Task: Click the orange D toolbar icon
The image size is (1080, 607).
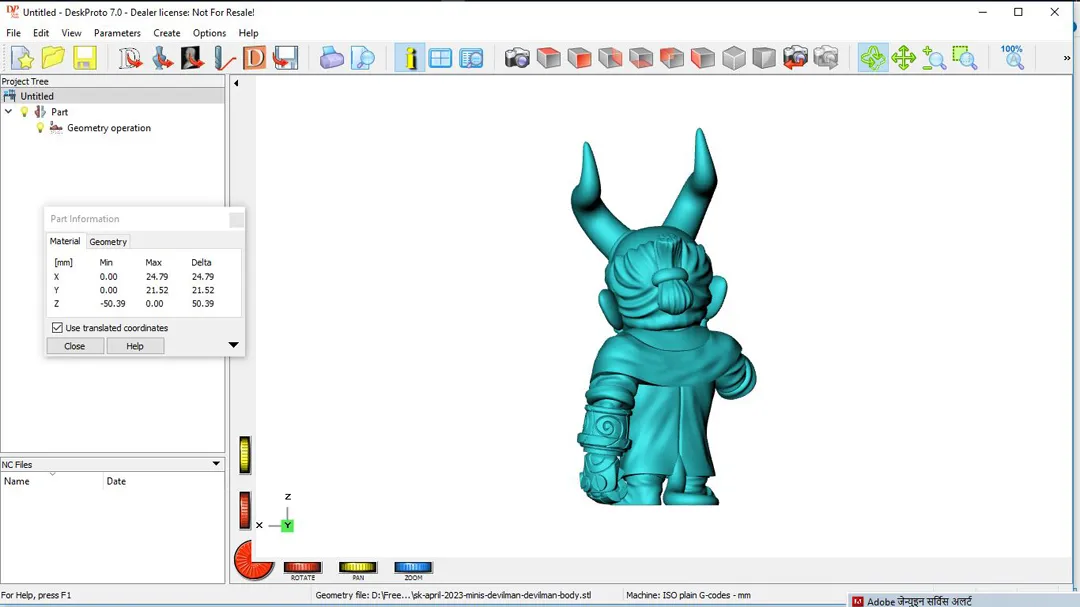Action: pos(254,58)
